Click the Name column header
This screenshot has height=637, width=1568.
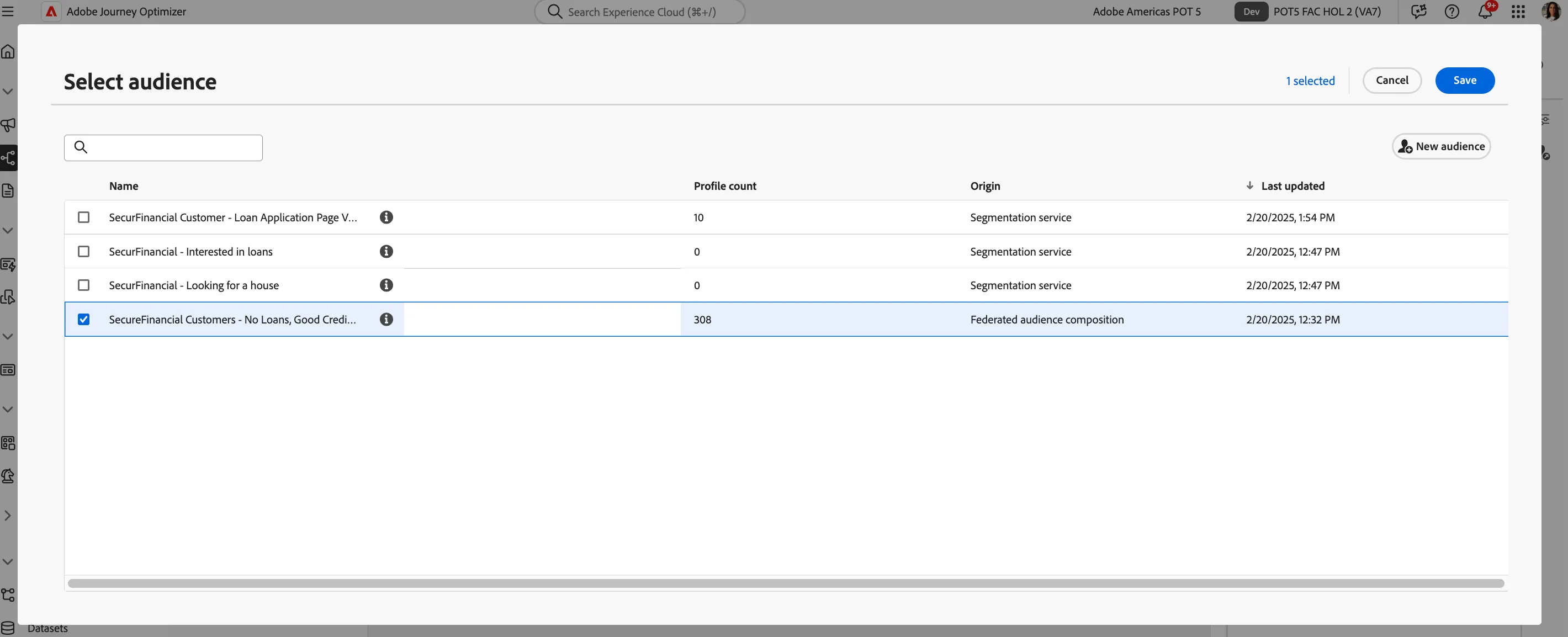point(124,185)
